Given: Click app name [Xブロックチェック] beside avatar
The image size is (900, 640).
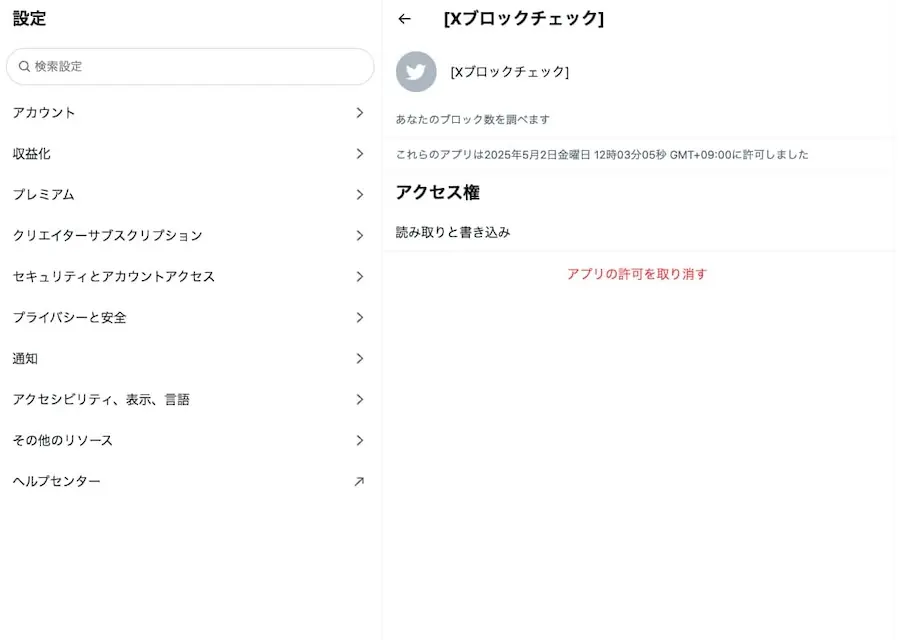Looking at the screenshot, I should coord(510,72).
